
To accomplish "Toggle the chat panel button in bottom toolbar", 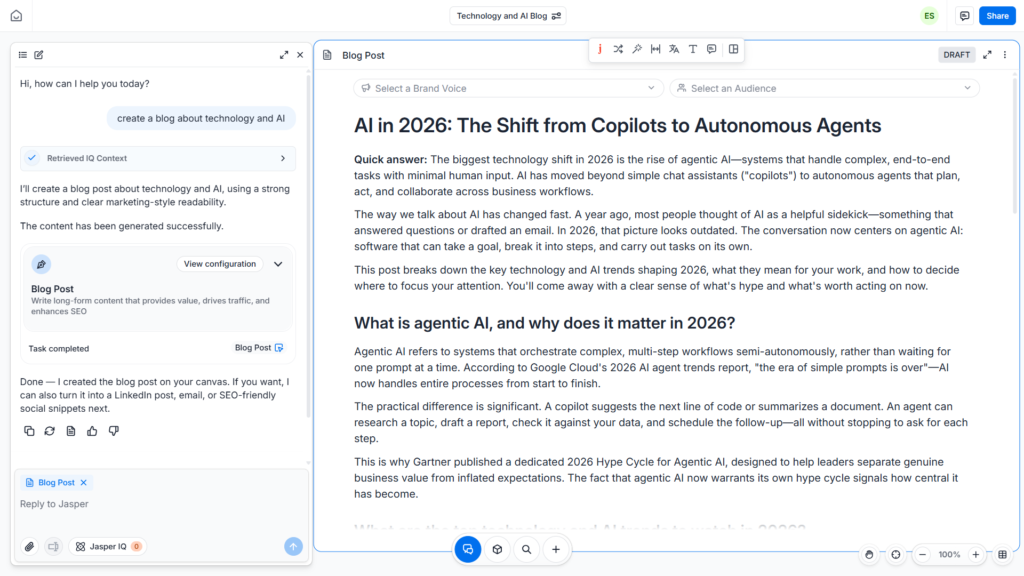I will coord(468,550).
